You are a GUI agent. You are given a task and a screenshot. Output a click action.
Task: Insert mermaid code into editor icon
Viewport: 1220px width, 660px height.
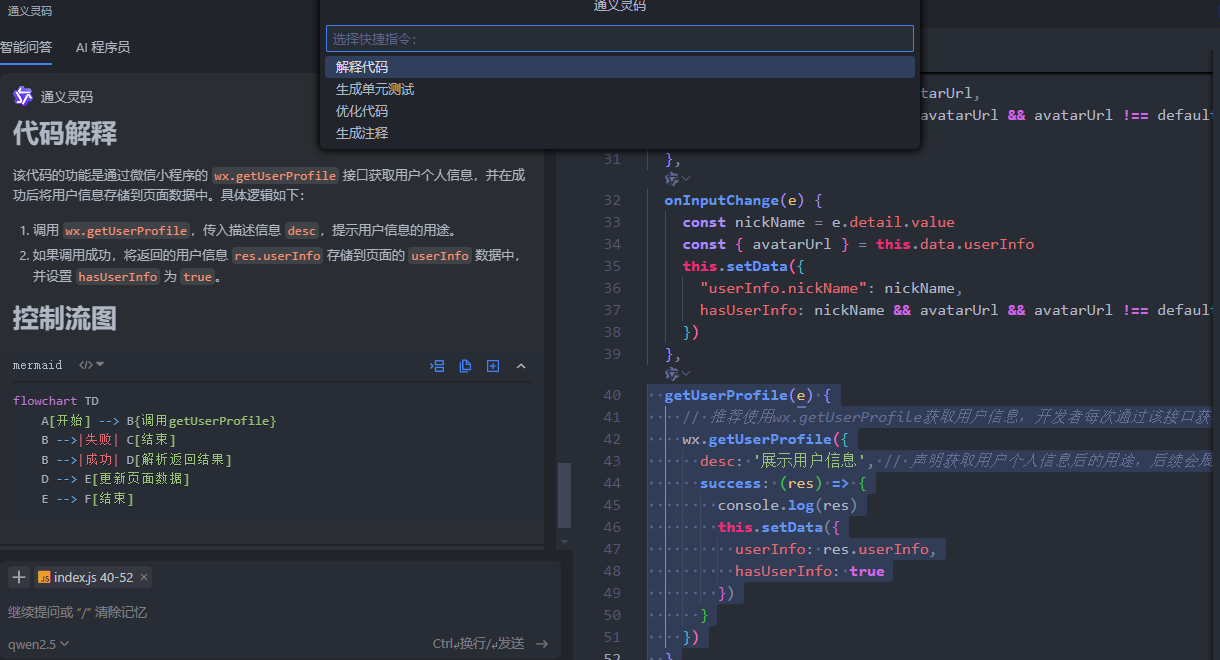437,366
